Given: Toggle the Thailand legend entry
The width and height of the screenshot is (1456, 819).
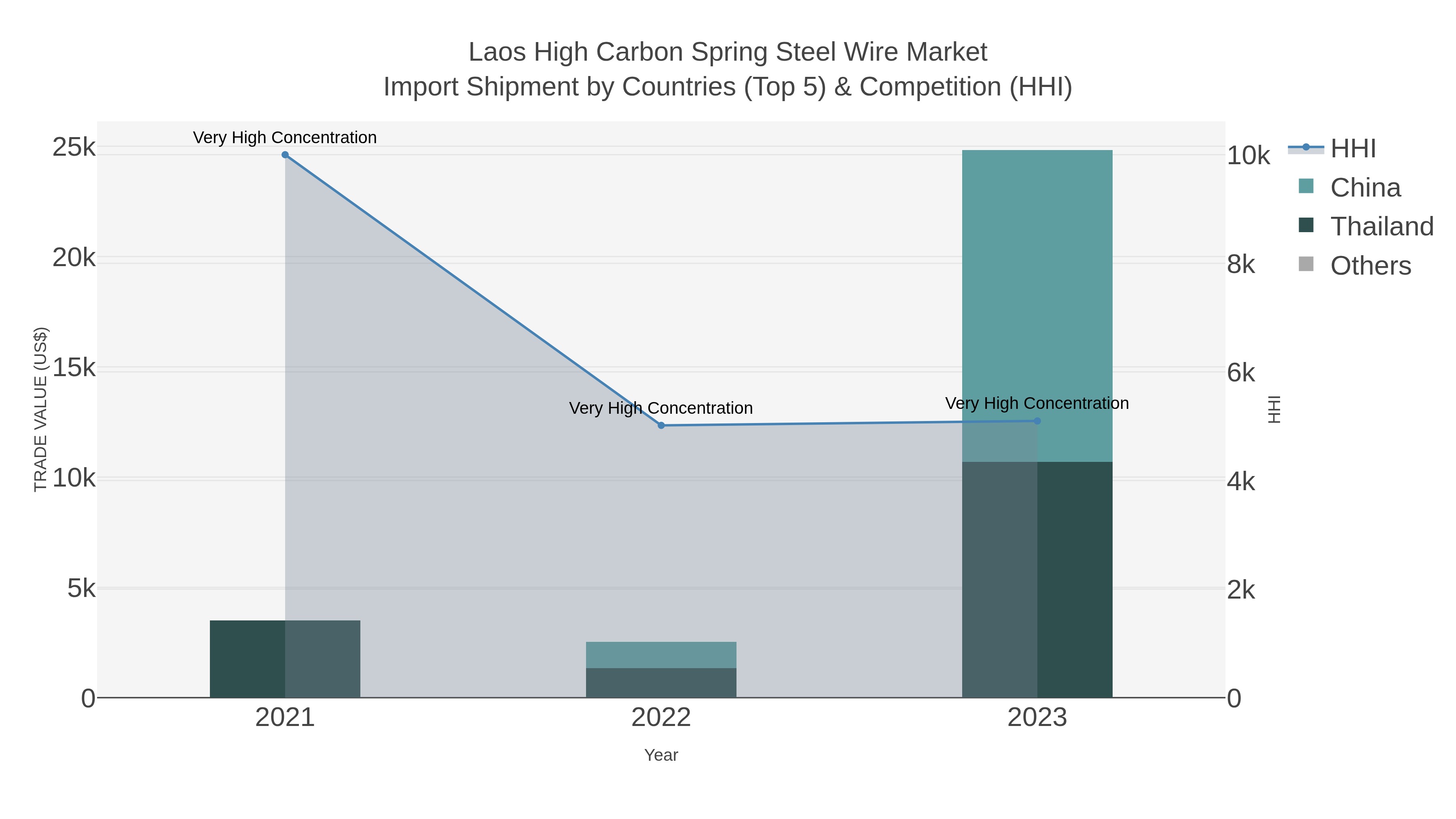Looking at the screenshot, I should click(x=1366, y=226).
